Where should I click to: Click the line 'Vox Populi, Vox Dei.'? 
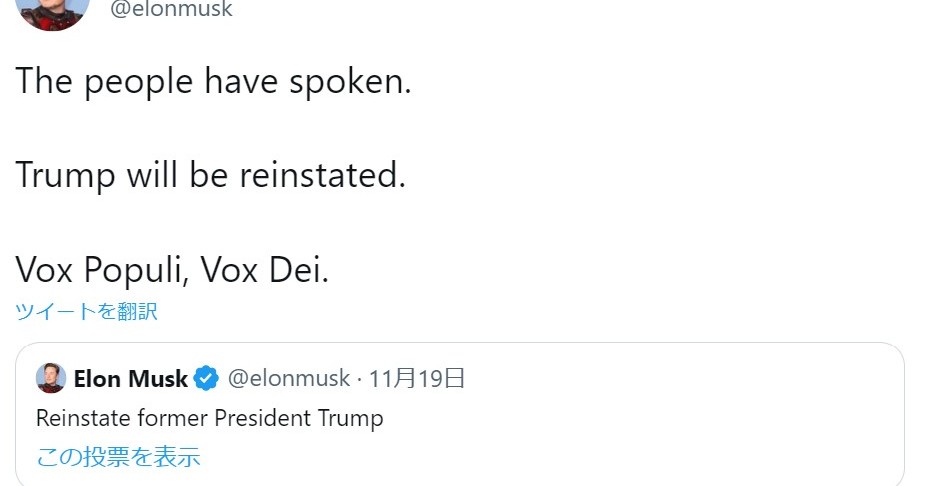click(172, 270)
